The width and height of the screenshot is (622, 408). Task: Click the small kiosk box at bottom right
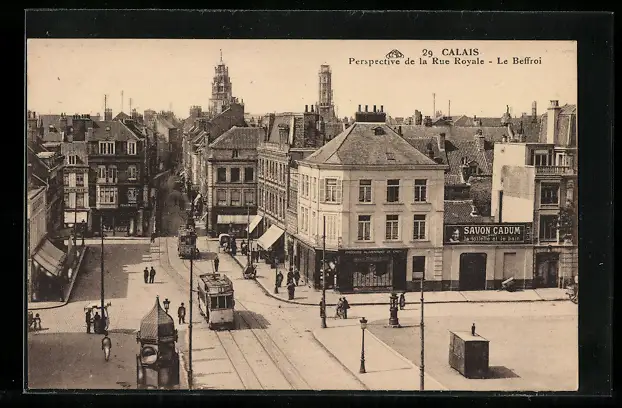(x=468, y=353)
